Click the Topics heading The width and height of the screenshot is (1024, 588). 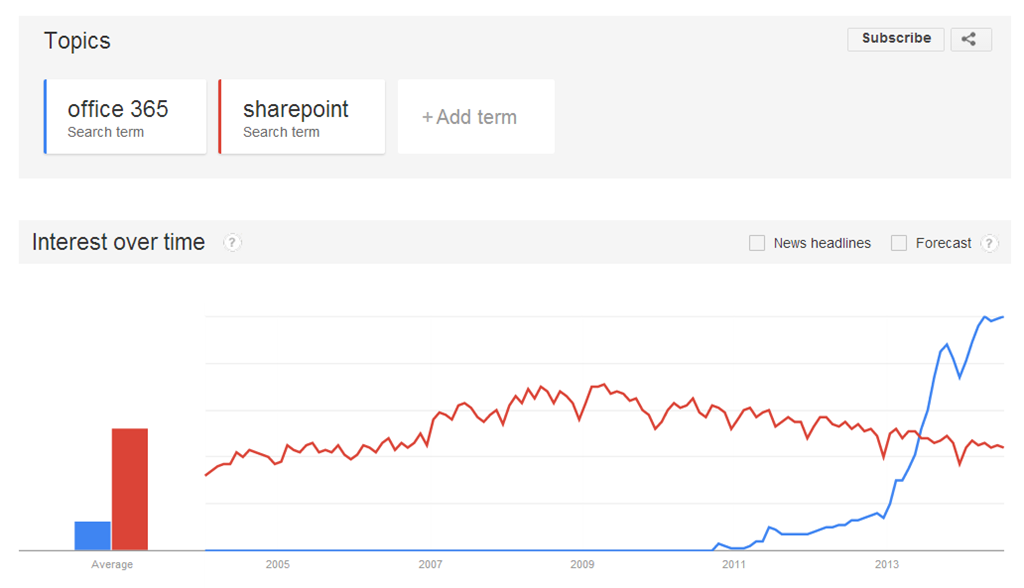point(77,41)
